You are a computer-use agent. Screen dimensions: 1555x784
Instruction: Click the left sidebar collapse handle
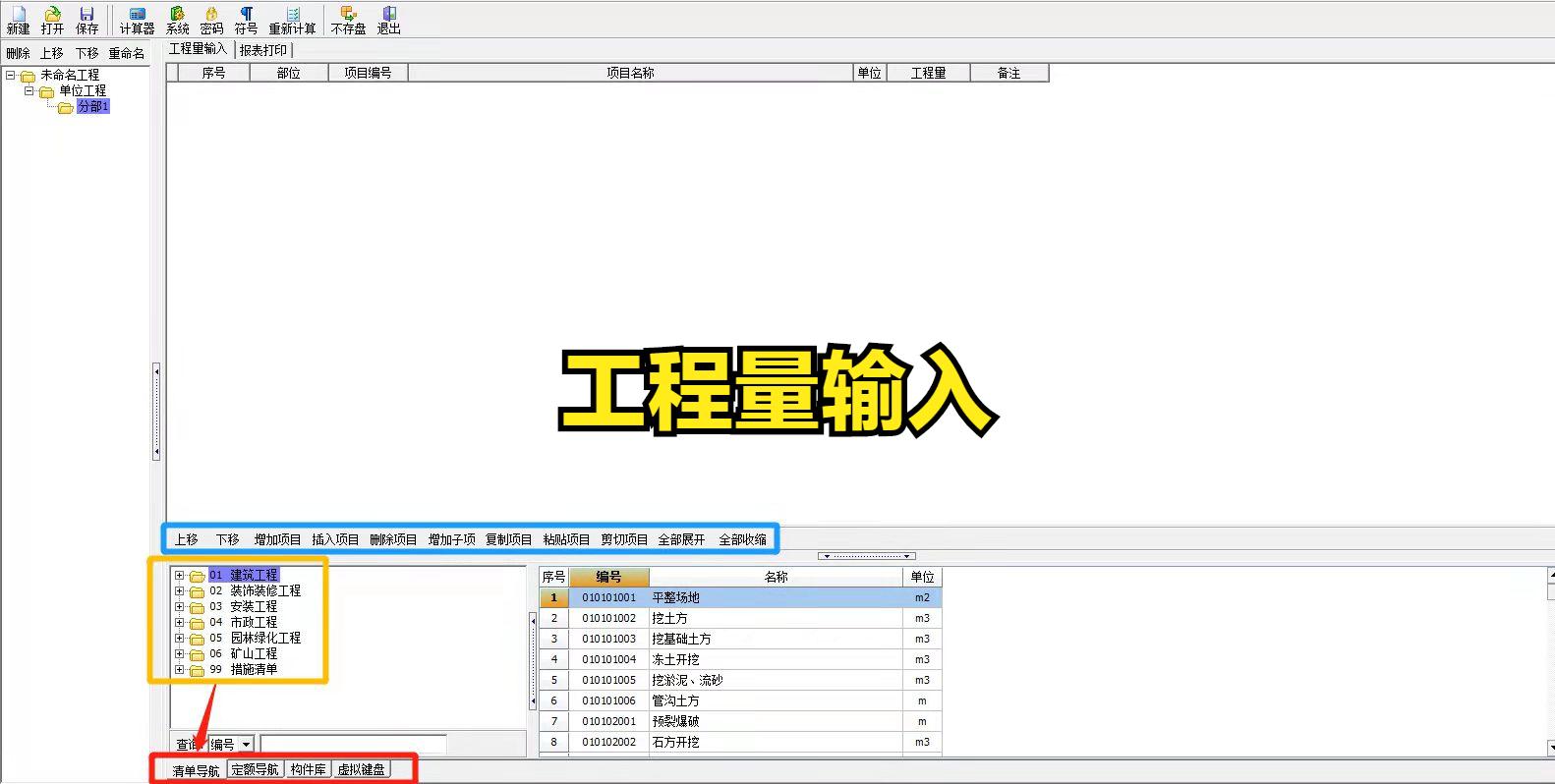(x=156, y=412)
